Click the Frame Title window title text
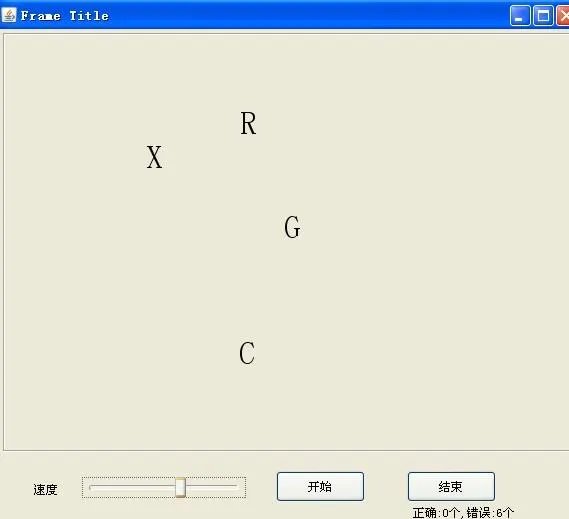569x519 pixels. point(65,16)
